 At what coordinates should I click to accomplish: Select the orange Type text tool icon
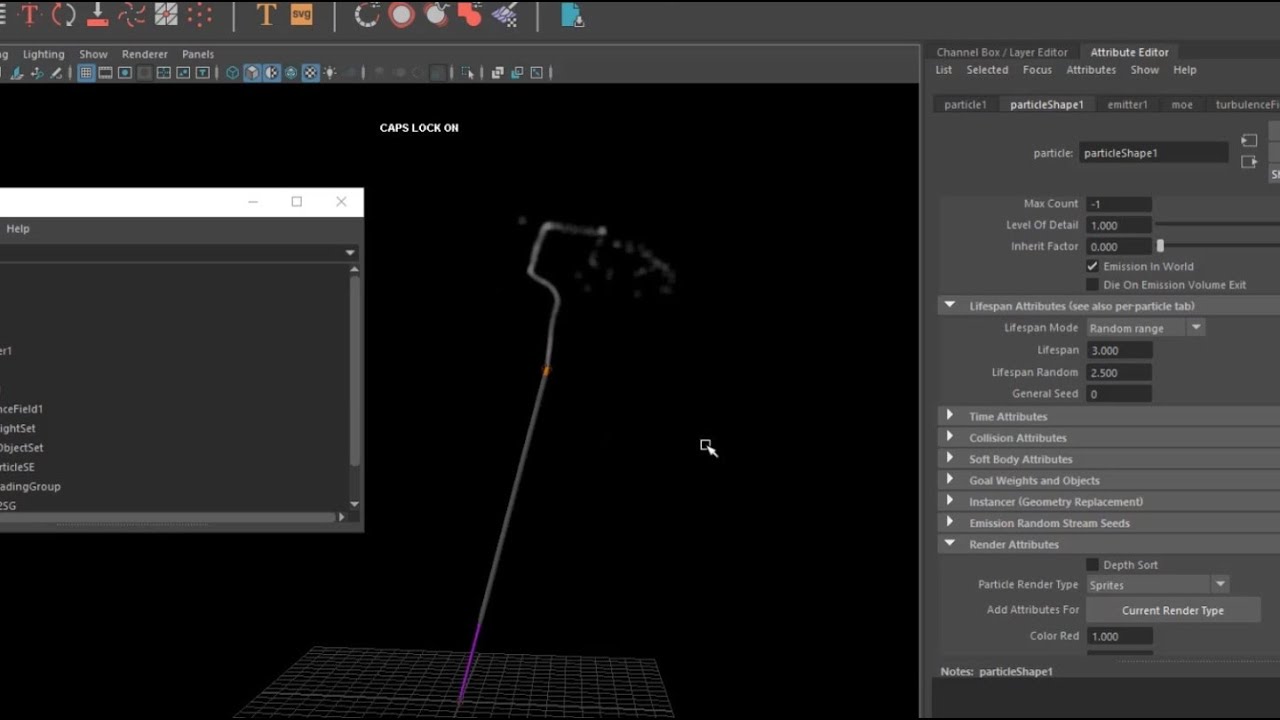pos(265,15)
